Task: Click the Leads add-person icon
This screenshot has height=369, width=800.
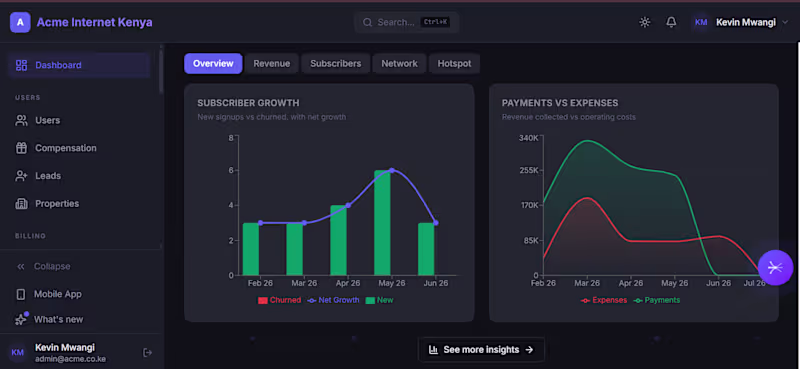Action: coord(21,176)
